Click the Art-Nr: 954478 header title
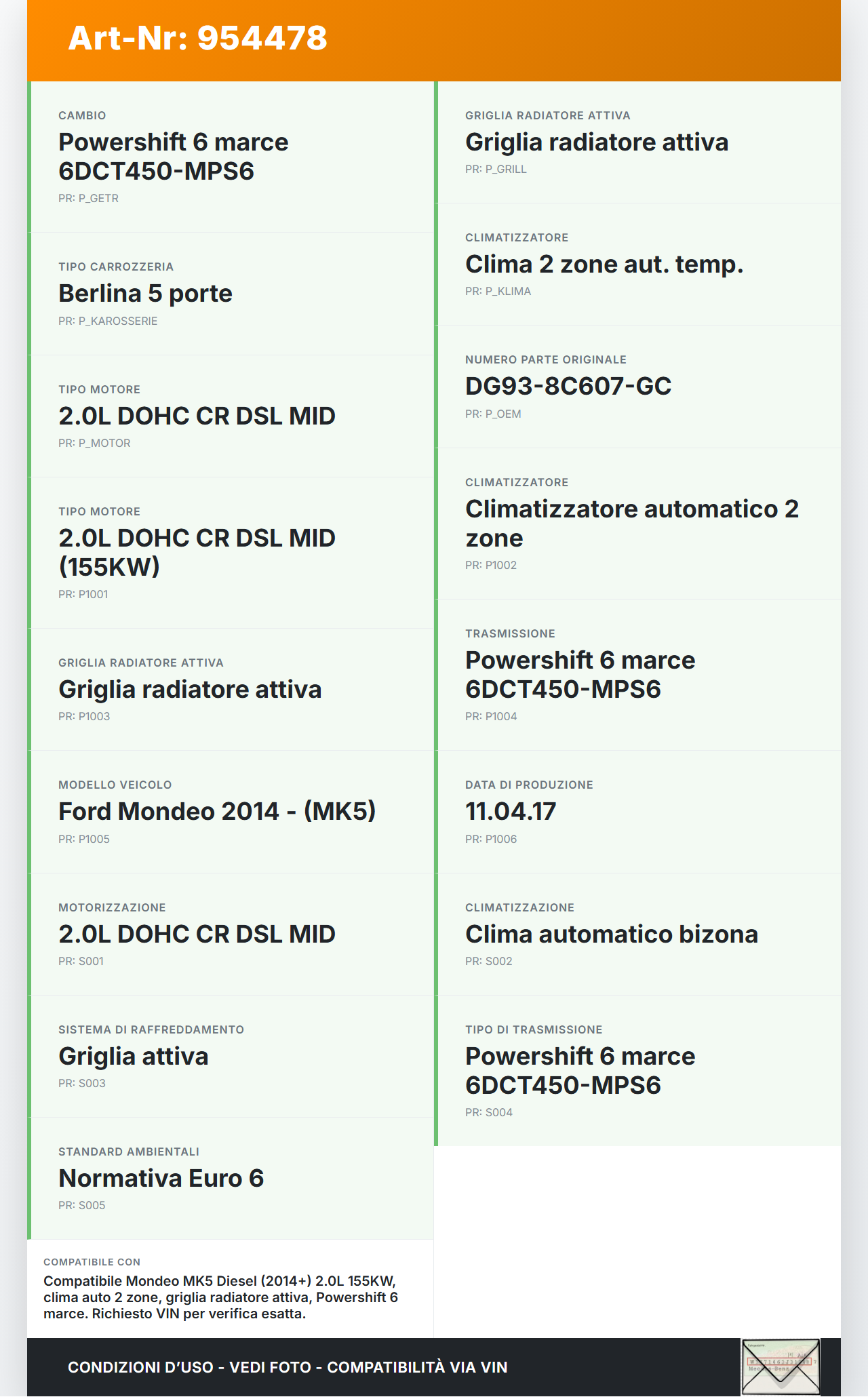The width and height of the screenshot is (868, 1397). point(197,38)
